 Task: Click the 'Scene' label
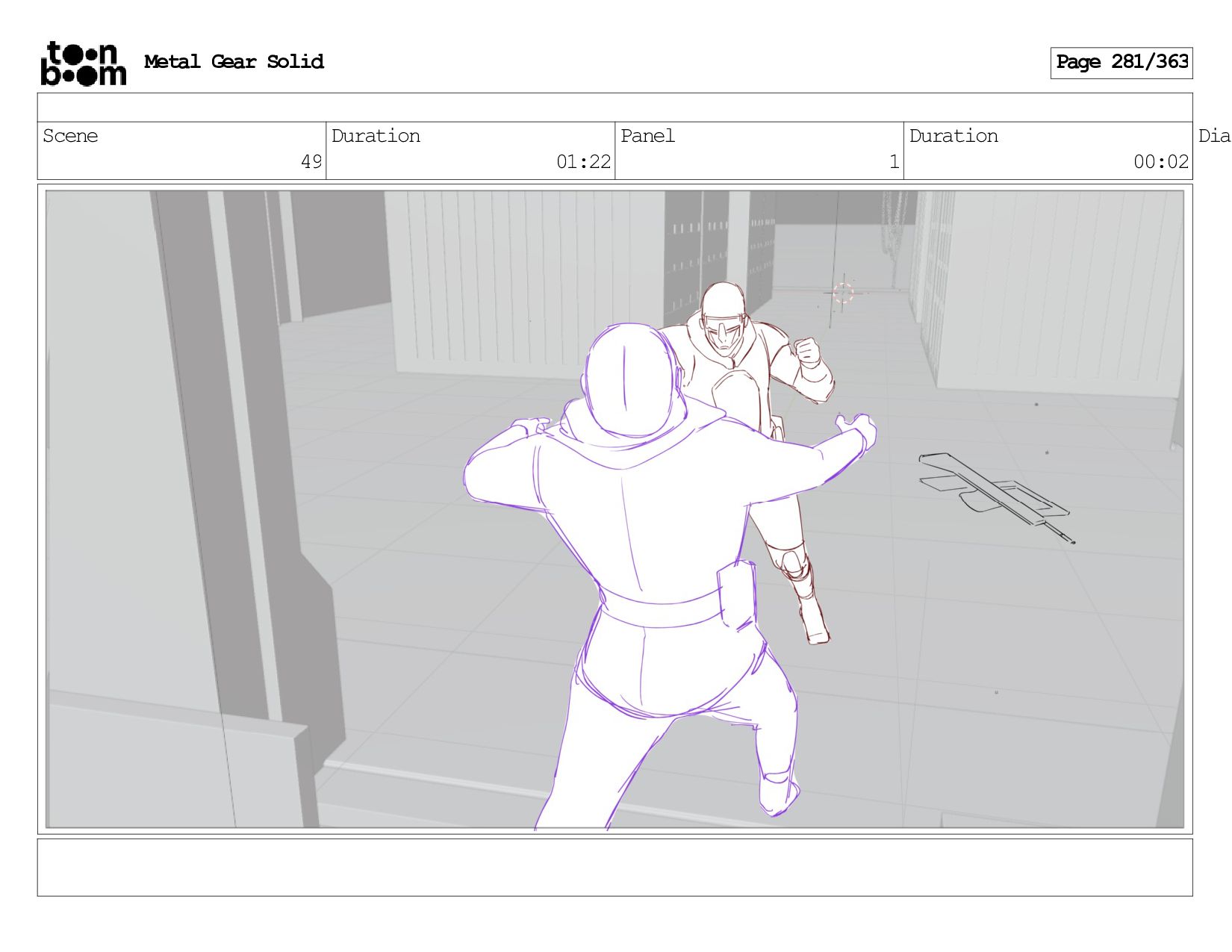tap(70, 136)
